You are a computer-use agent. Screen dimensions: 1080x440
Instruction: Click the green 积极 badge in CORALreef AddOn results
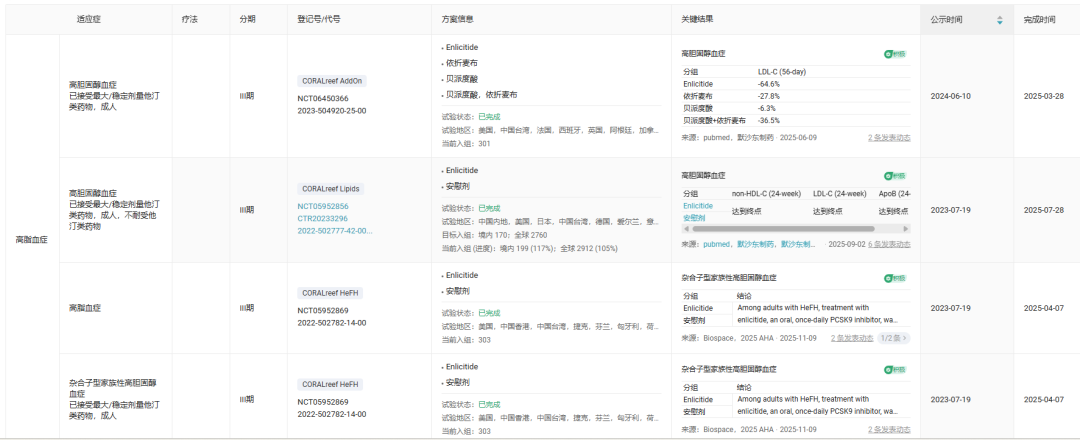(x=895, y=54)
